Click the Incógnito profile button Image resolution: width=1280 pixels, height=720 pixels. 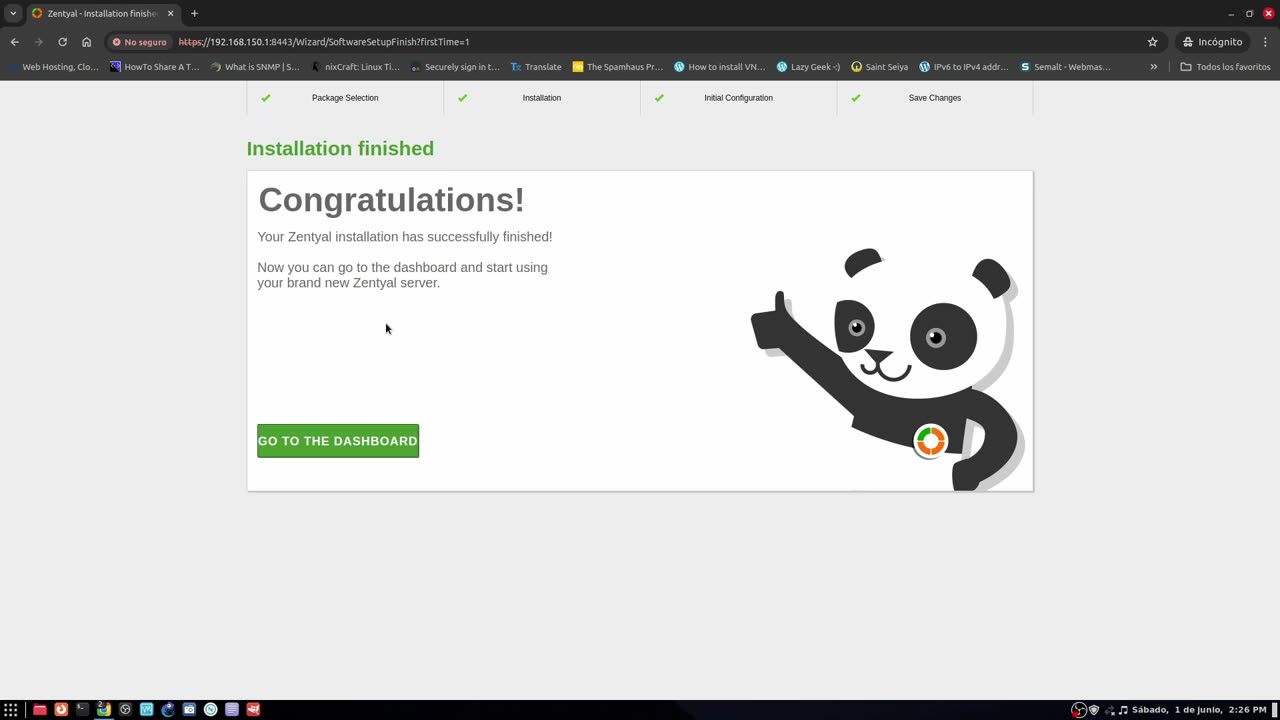(x=1212, y=42)
